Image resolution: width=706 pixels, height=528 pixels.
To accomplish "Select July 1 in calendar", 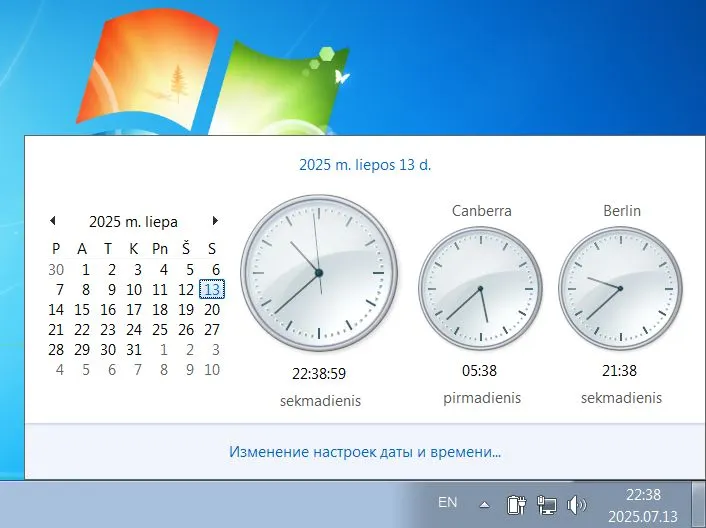I will (85, 270).
